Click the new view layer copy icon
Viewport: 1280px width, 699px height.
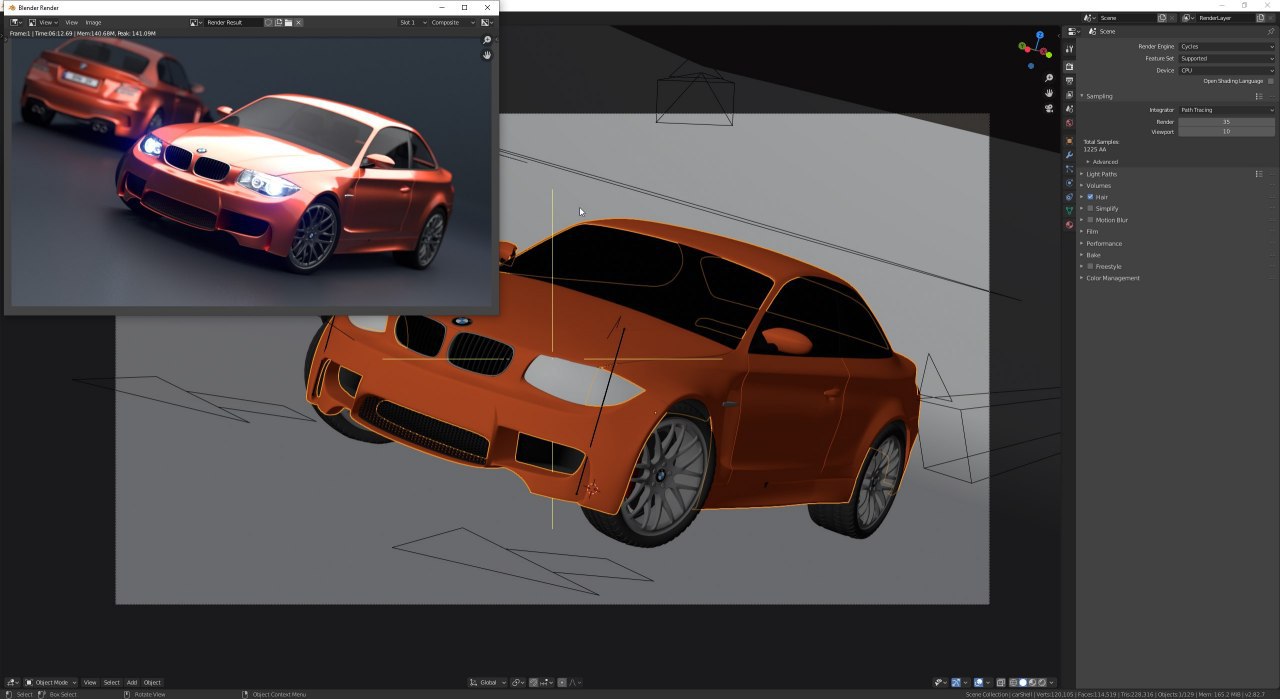[1260, 18]
